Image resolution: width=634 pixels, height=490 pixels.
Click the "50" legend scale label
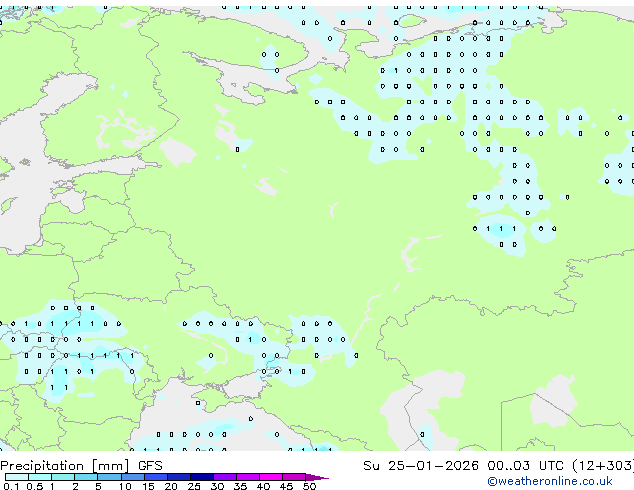coord(310,486)
